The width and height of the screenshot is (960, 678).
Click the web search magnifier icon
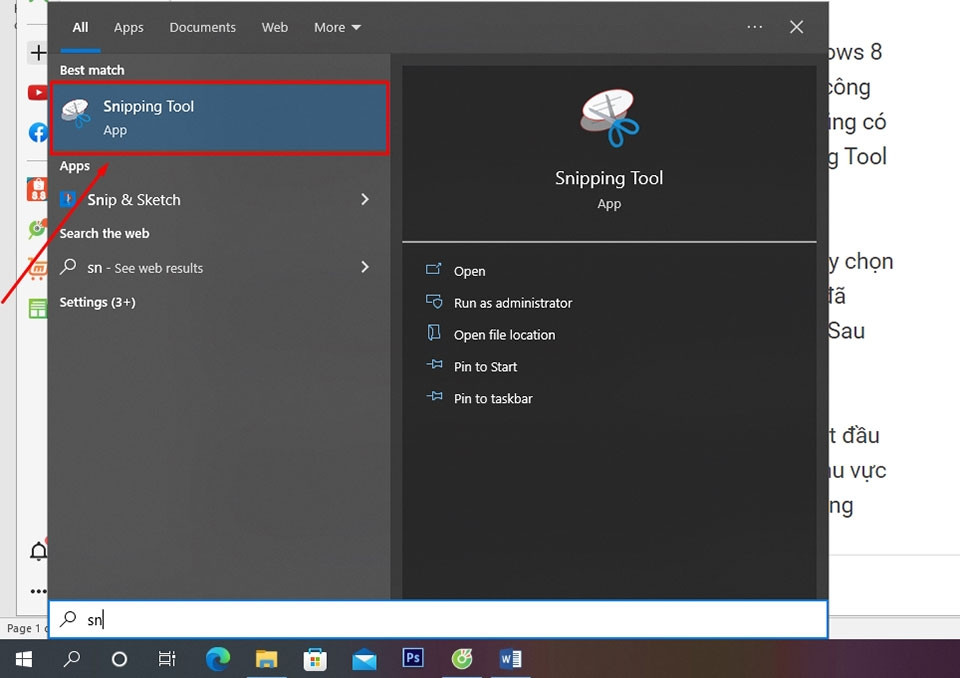(x=68, y=266)
